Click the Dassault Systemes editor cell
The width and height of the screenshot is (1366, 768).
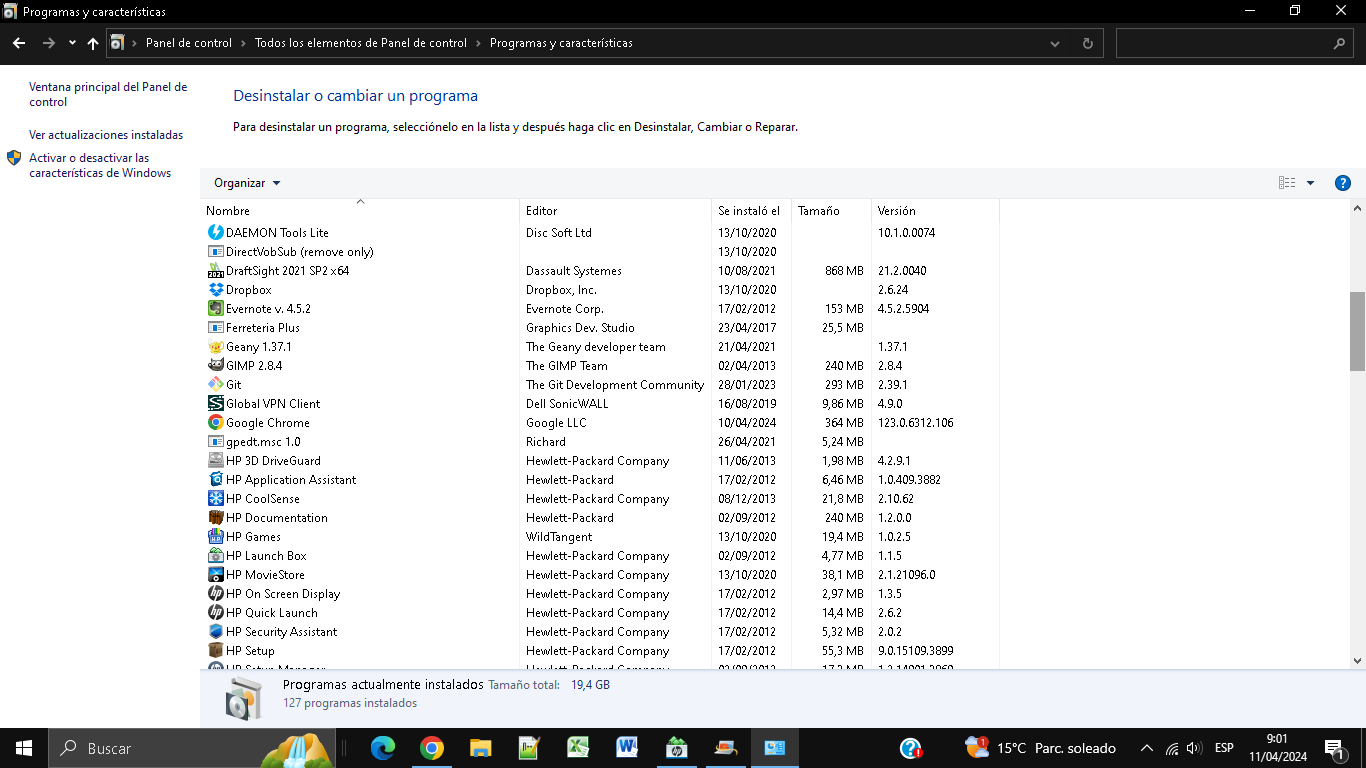click(573, 270)
